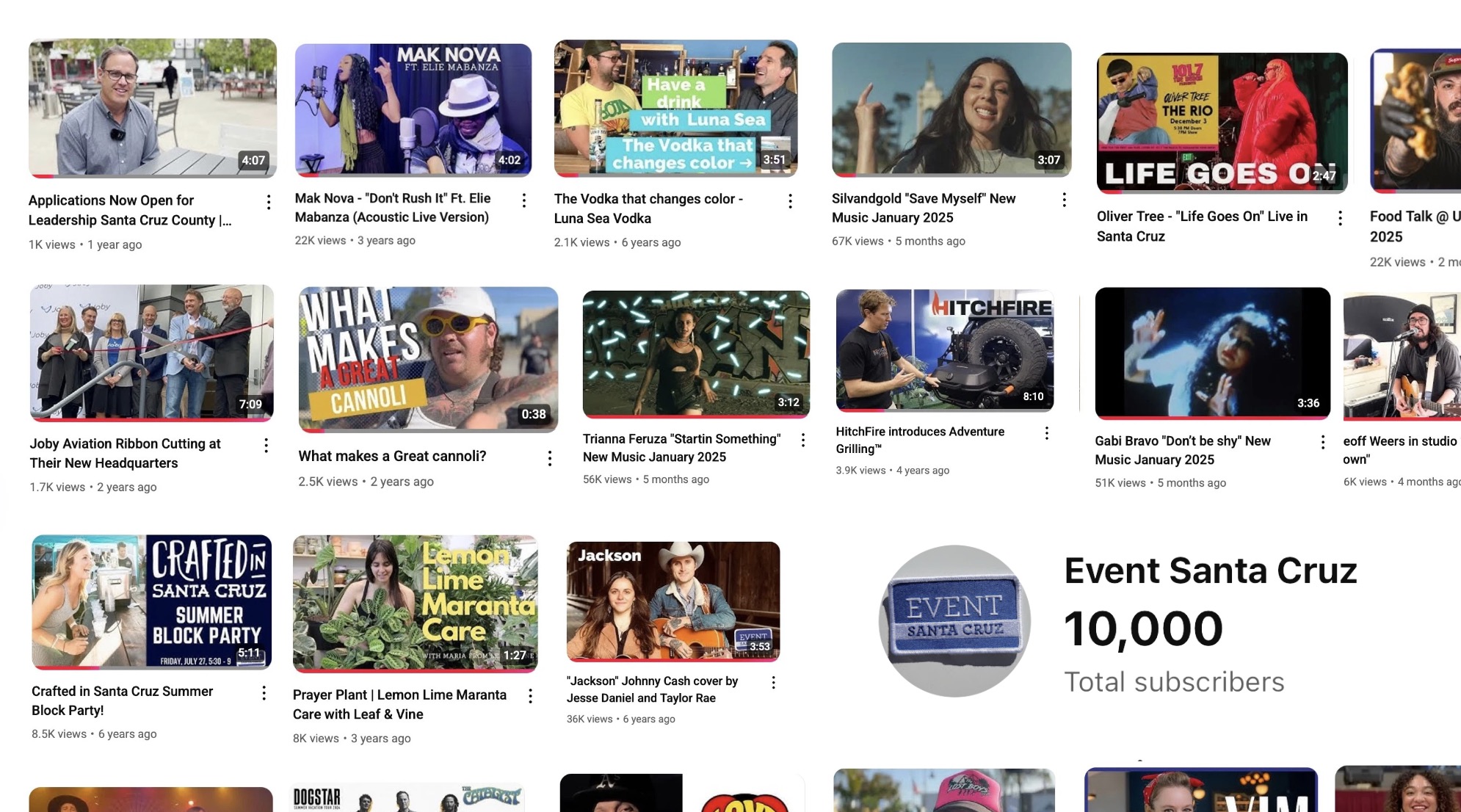This screenshot has height=812, width=1461.
Task: Click the What Makes a Great Cannoli thumbnail
Action: (428, 359)
